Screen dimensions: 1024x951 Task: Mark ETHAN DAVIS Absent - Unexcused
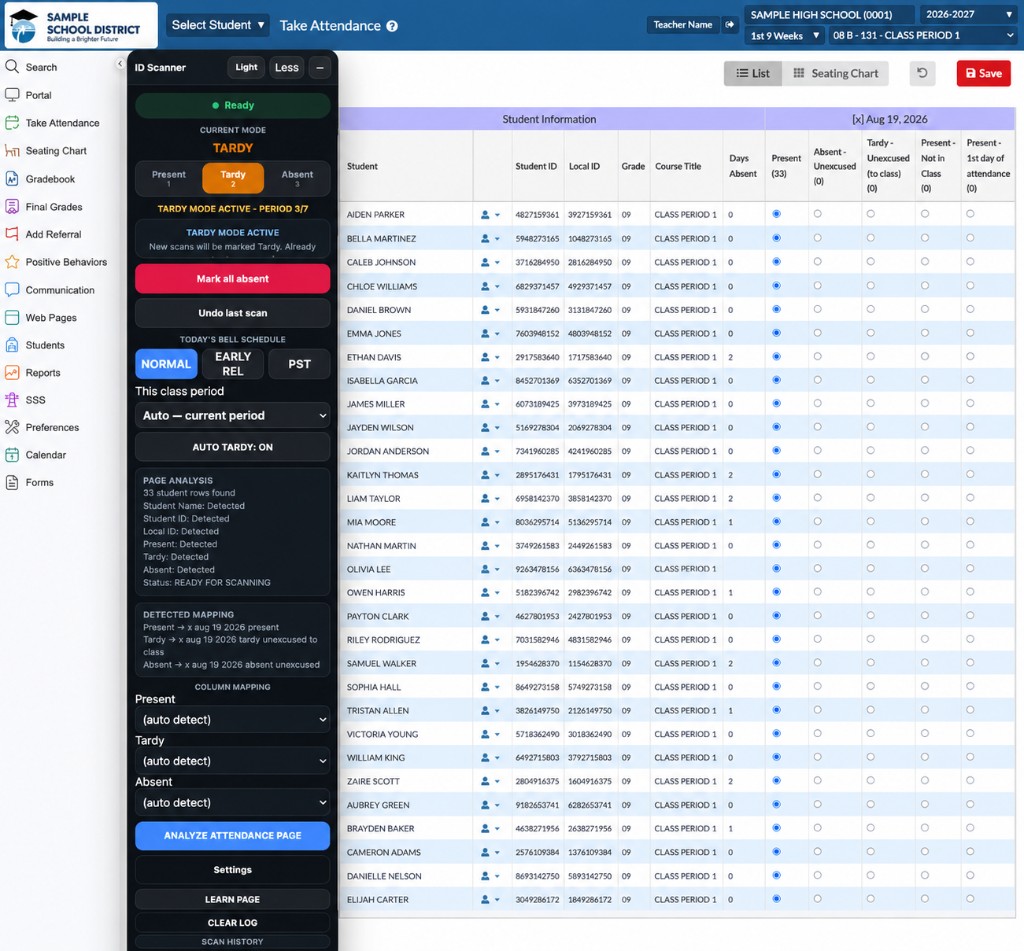click(818, 357)
